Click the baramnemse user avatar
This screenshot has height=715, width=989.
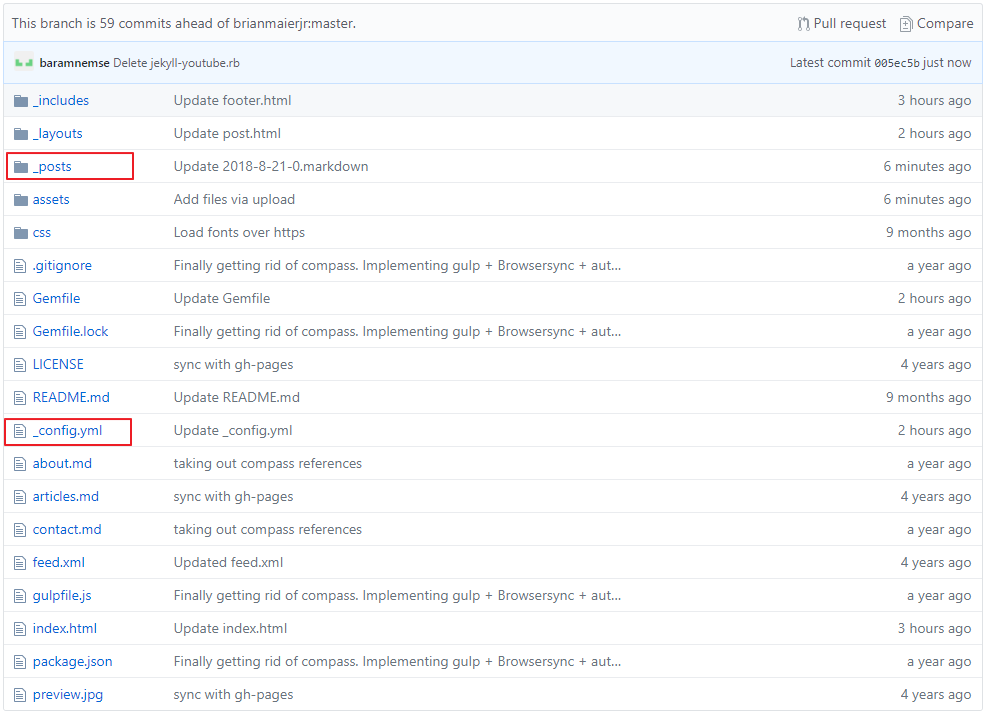point(24,63)
